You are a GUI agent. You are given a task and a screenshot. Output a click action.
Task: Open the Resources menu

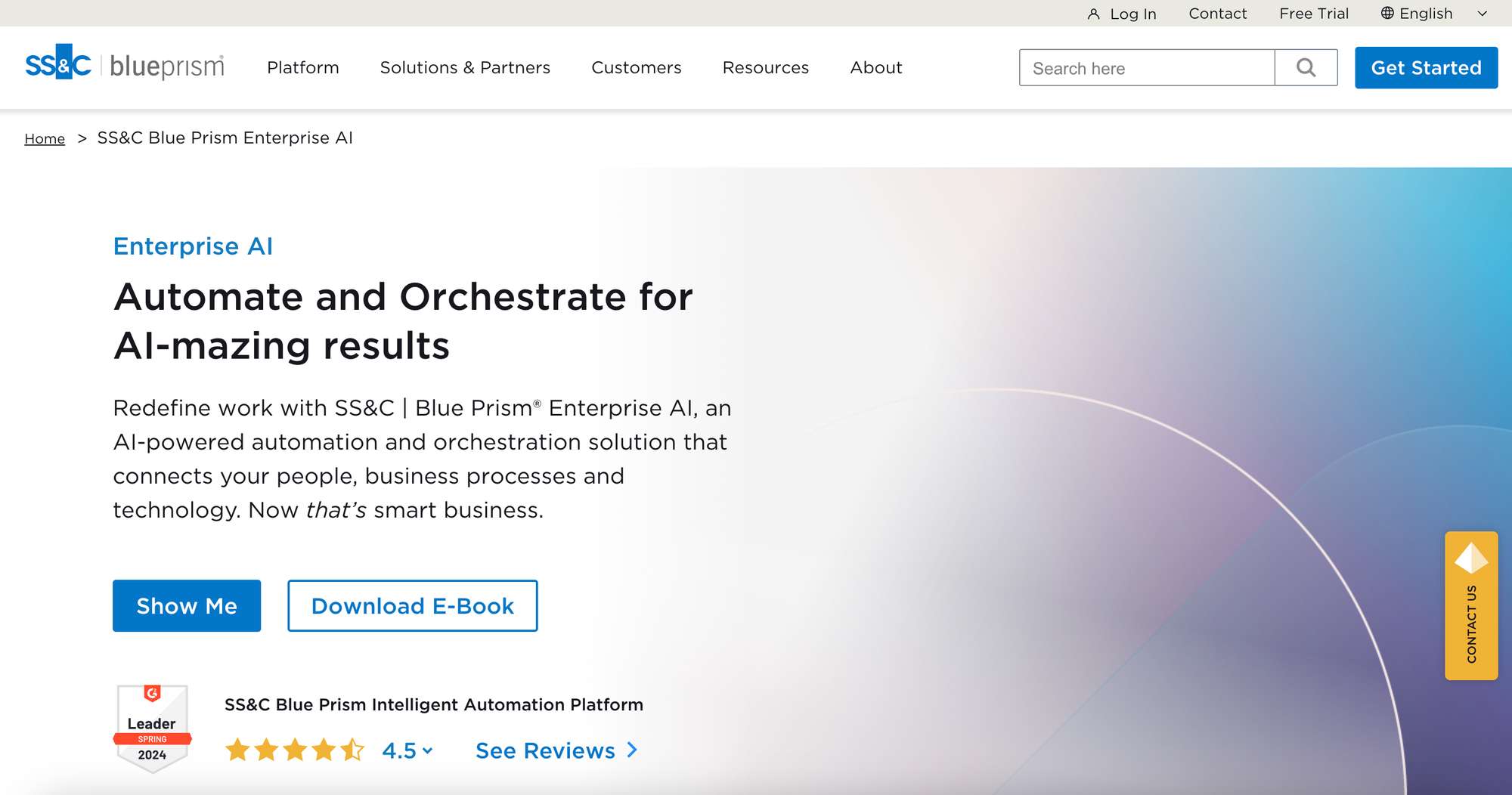click(x=765, y=67)
